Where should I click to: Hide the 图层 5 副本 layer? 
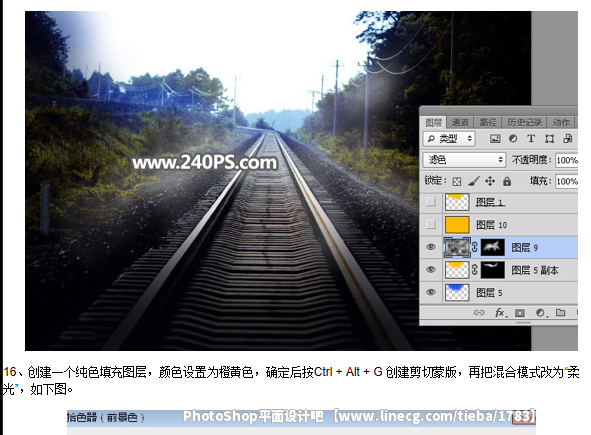(x=430, y=270)
